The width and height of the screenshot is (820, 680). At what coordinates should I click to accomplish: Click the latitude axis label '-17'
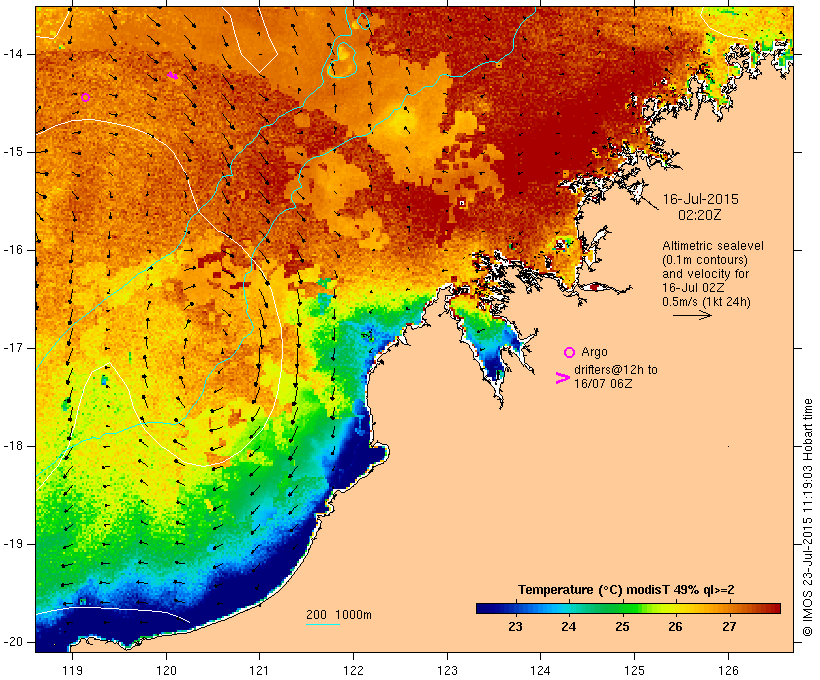(x=13, y=348)
